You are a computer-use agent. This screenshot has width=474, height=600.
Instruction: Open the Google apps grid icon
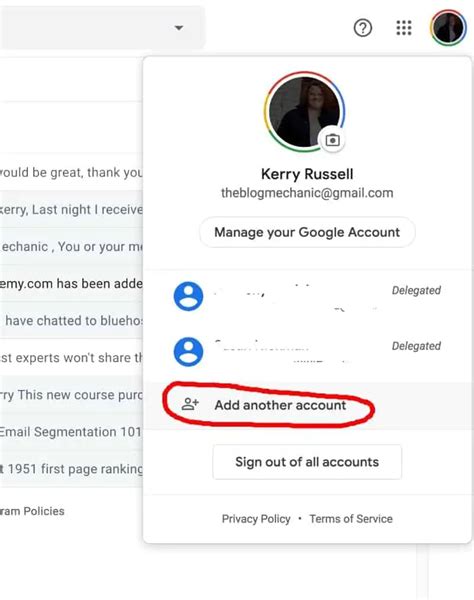404,28
